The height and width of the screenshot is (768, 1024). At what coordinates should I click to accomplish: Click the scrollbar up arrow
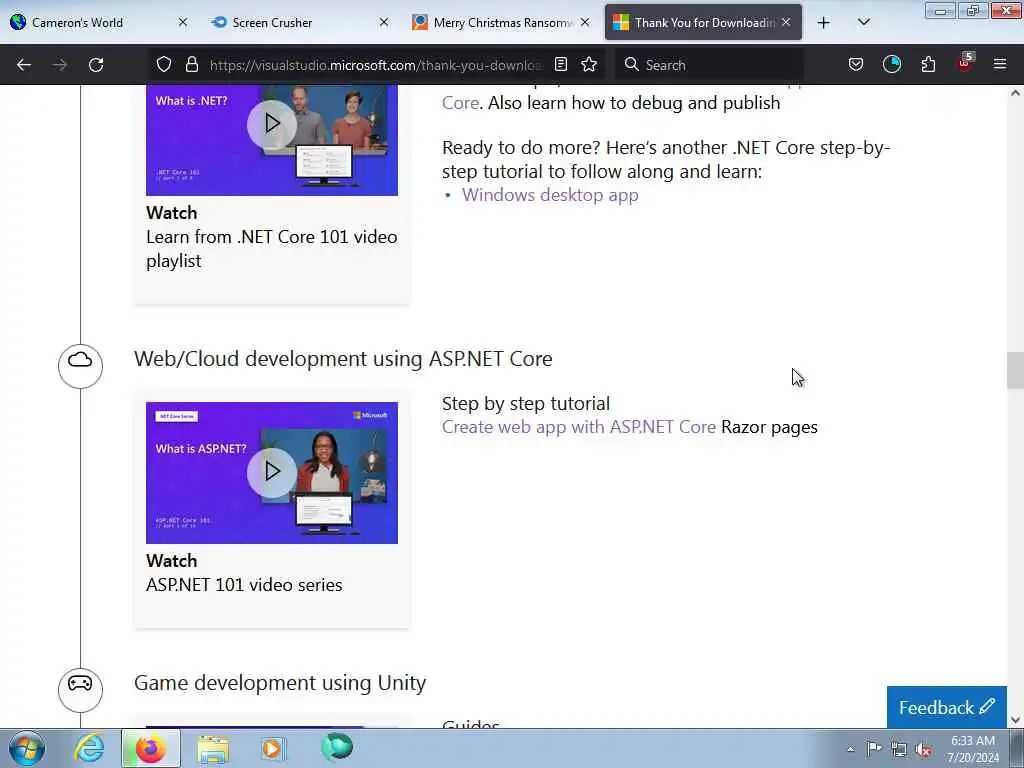[1015, 93]
